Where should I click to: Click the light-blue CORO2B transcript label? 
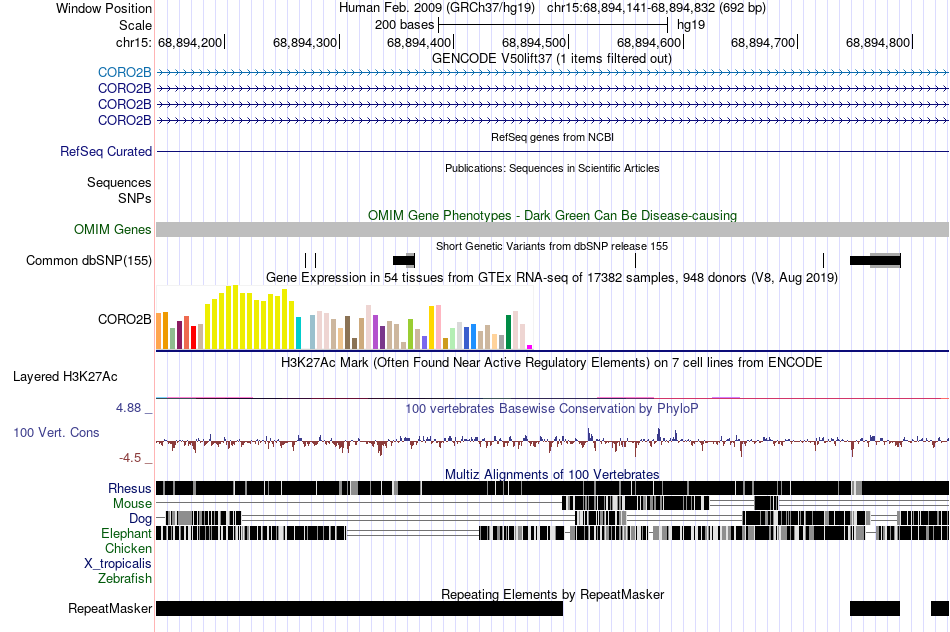[x=124, y=73]
